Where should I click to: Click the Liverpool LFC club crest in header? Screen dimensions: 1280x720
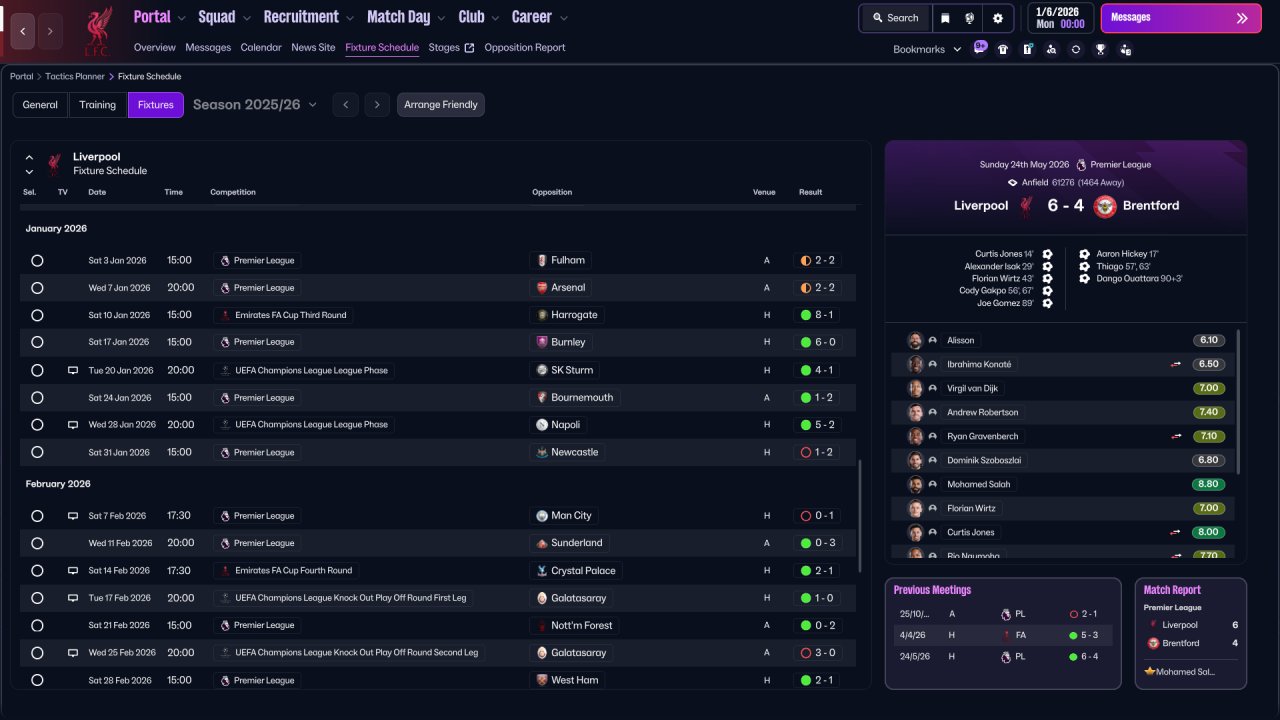pos(97,31)
